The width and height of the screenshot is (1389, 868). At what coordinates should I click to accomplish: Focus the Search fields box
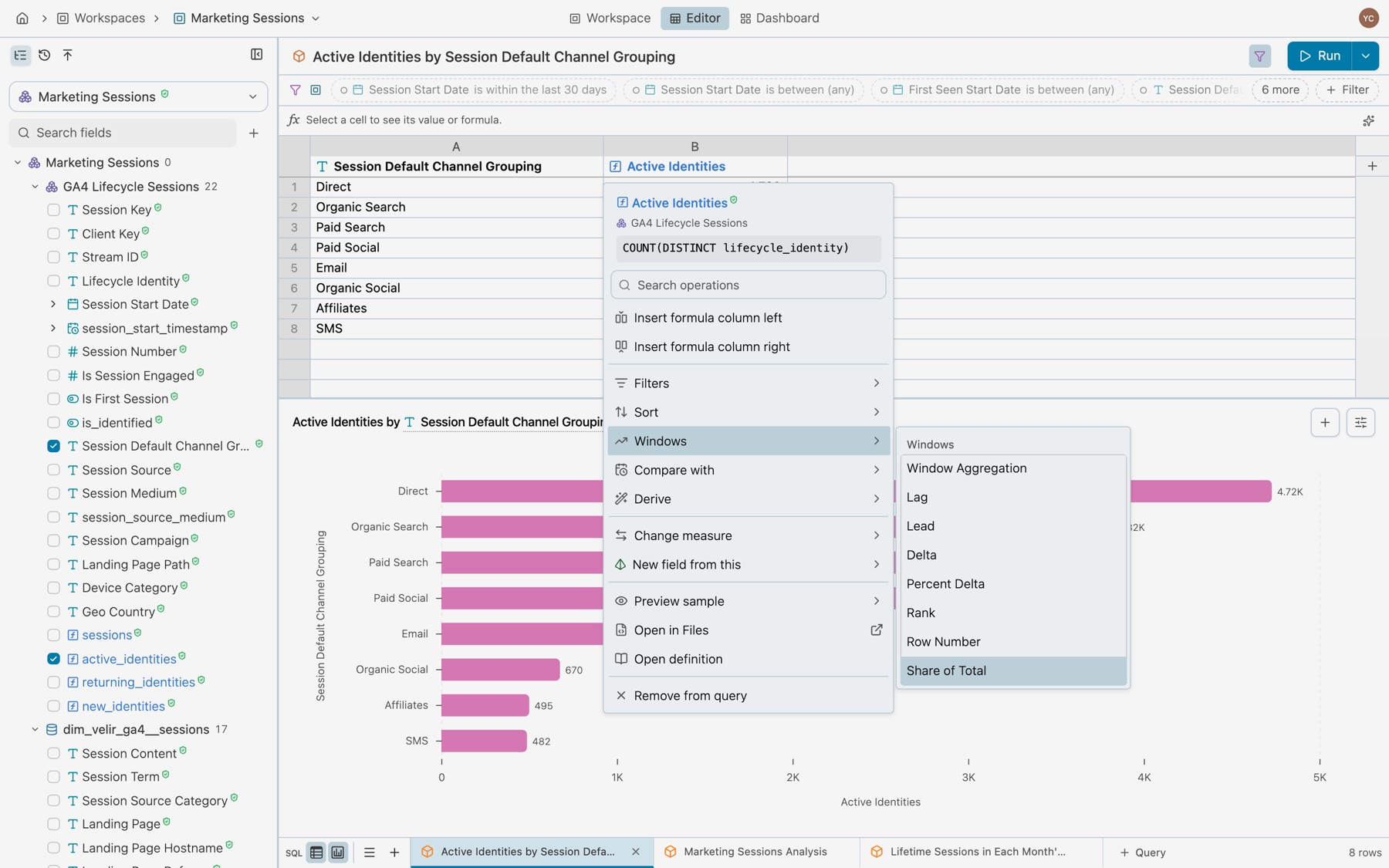click(123, 133)
